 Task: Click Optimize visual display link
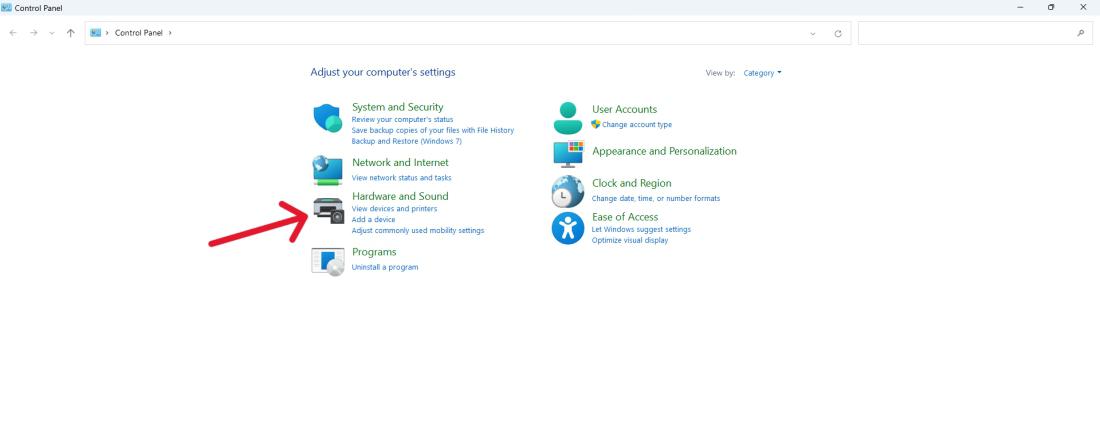(630, 241)
